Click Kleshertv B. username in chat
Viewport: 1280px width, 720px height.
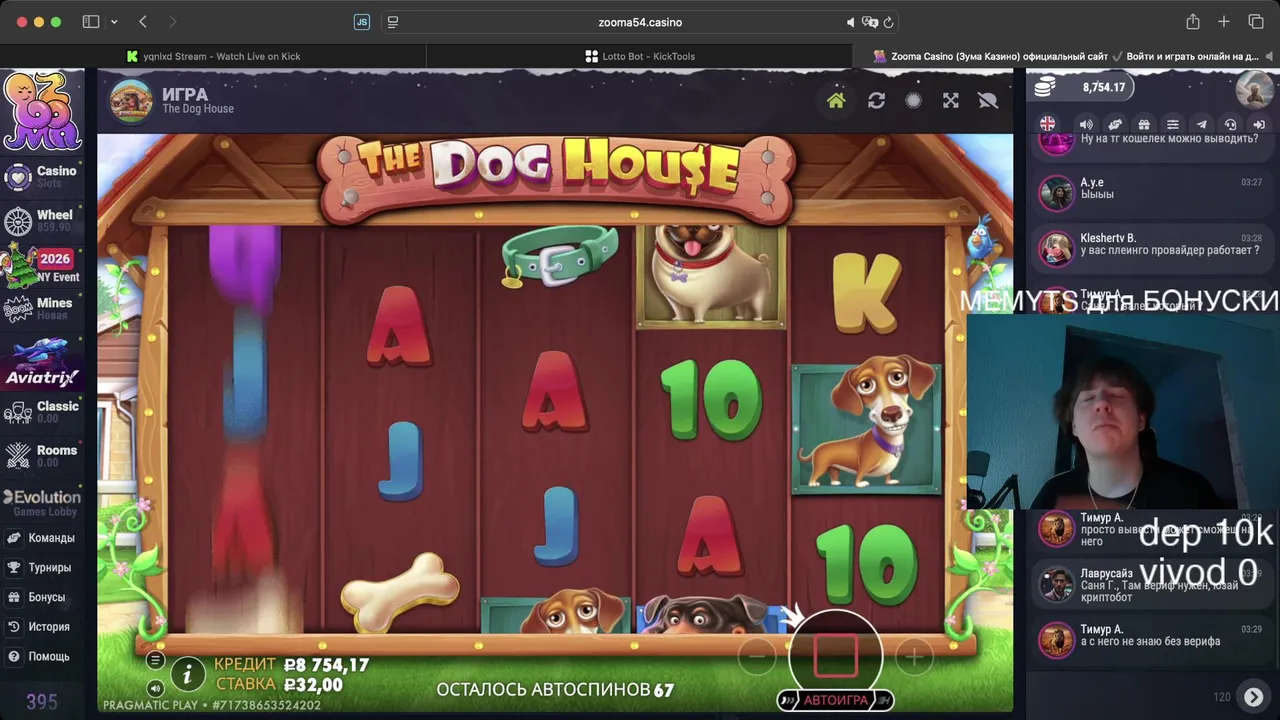[1108, 238]
